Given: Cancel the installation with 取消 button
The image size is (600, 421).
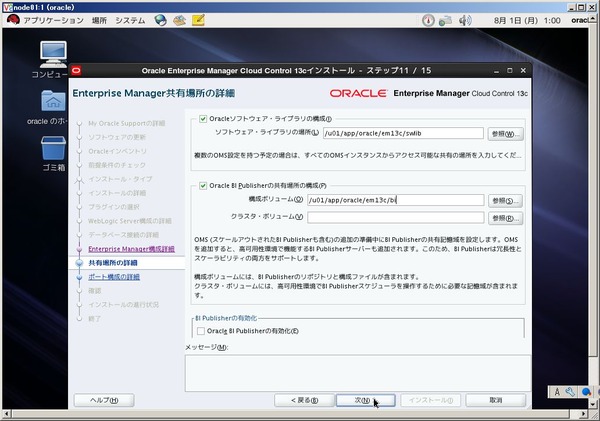Looking at the screenshot, I should [x=496, y=400].
